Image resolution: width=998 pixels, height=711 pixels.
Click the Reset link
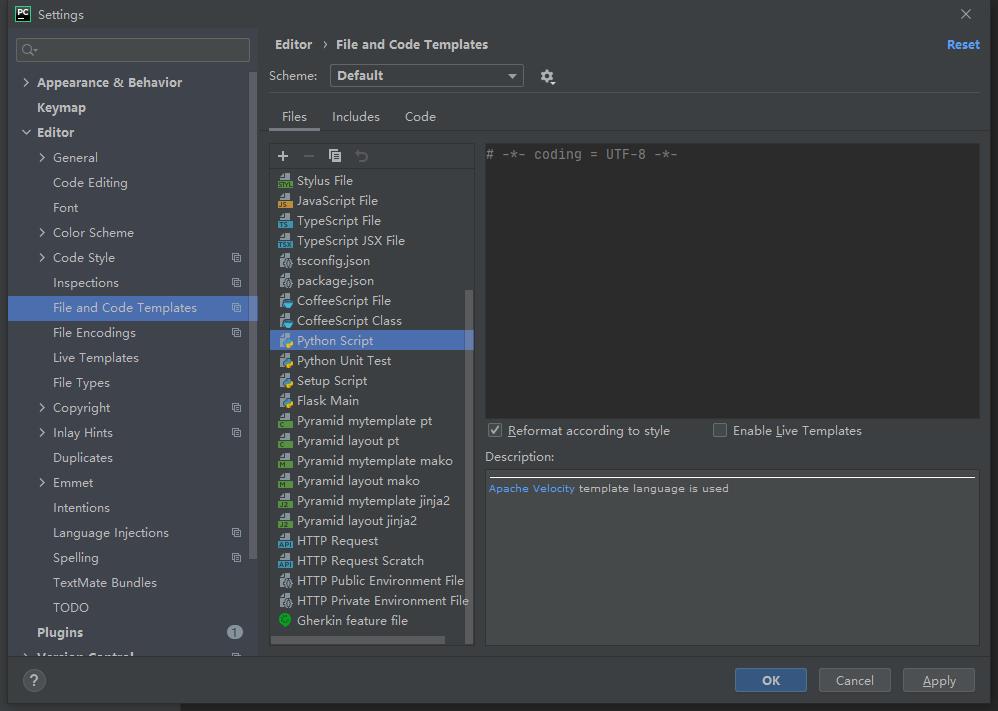pos(963,45)
